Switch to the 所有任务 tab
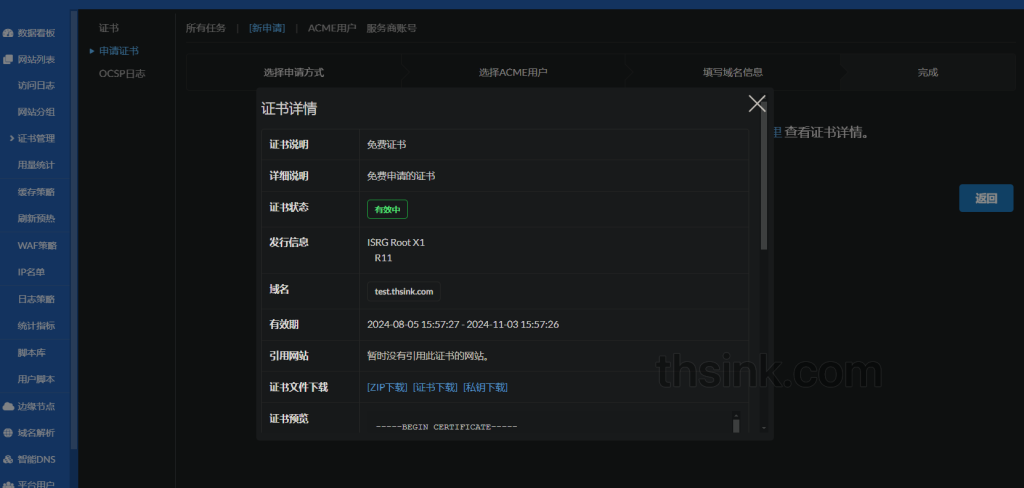 [206, 28]
